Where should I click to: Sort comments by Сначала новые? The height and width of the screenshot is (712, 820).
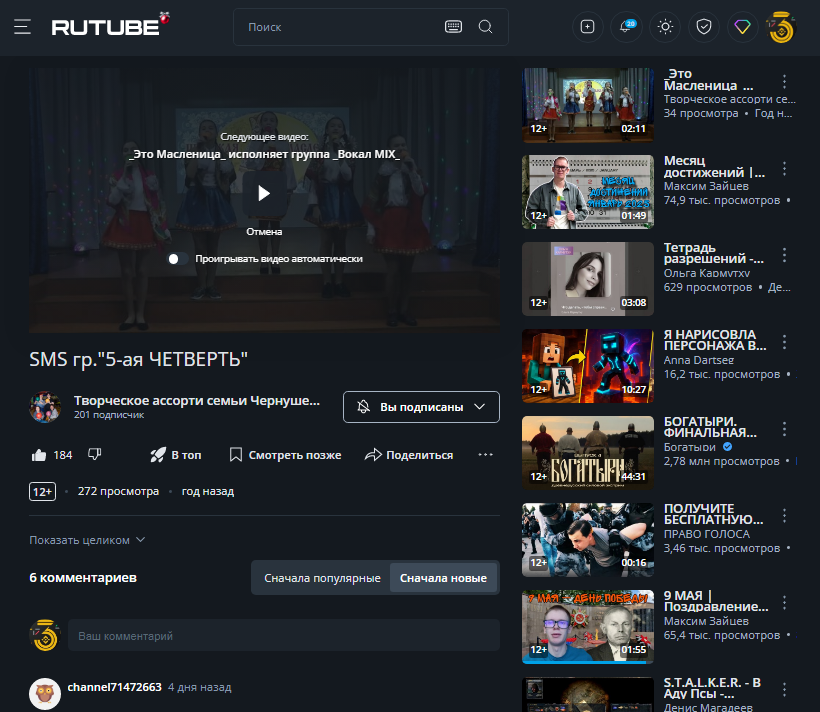(443, 578)
